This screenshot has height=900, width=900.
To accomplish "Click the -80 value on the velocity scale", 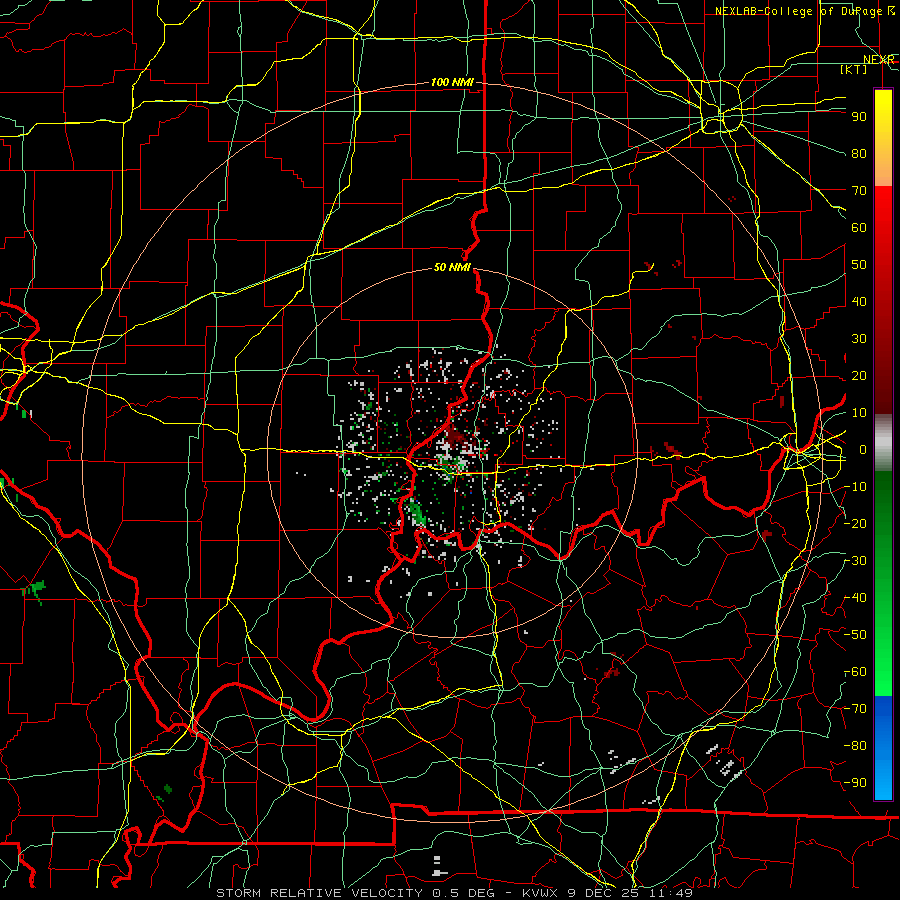I will coord(856,746).
